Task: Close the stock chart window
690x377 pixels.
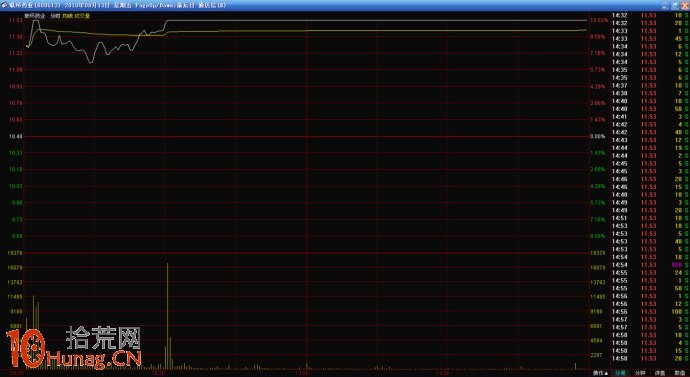Action: coord(685,5)
